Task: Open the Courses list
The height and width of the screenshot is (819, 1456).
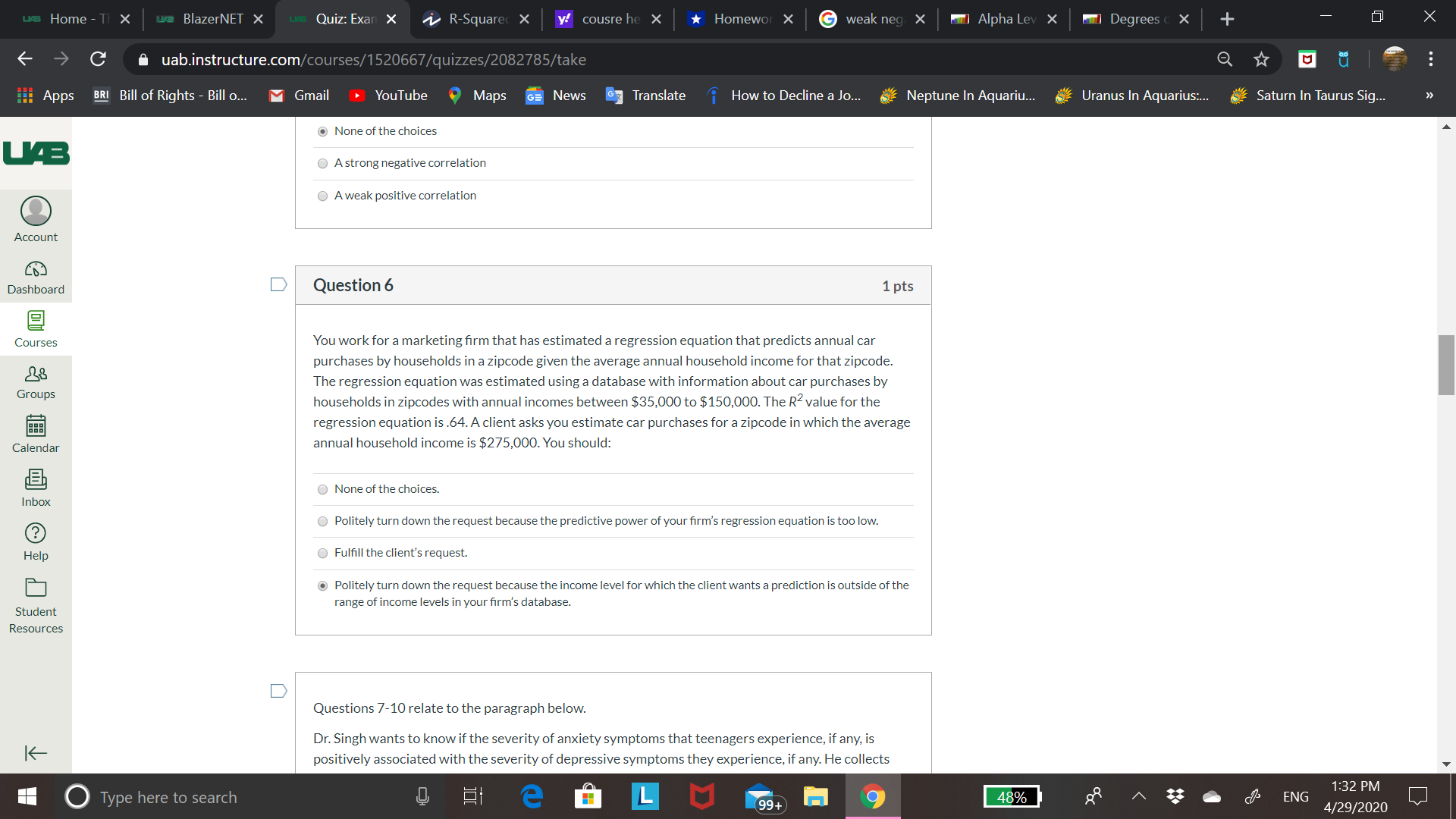Action: point(35,329)
